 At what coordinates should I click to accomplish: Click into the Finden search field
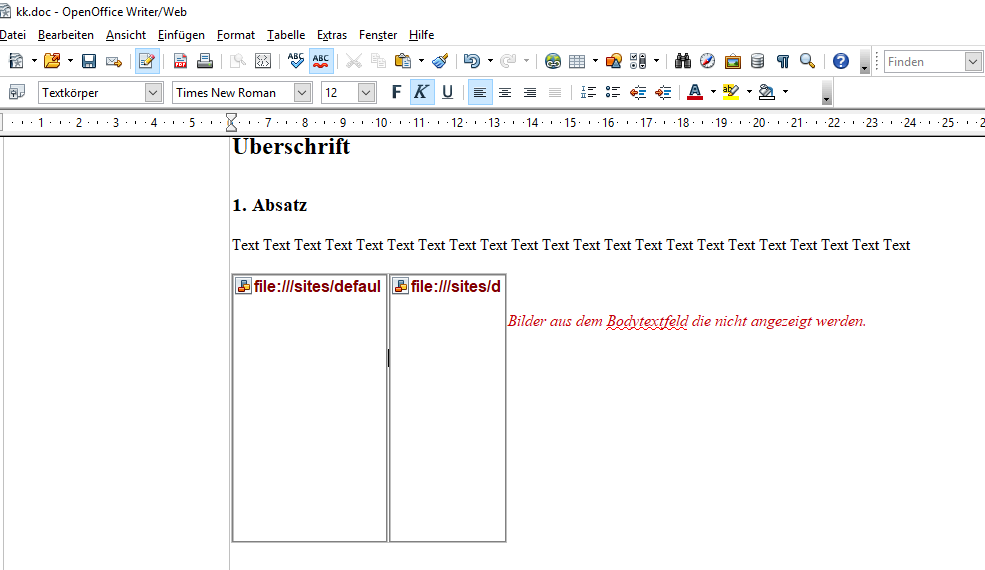coord(923,62)
